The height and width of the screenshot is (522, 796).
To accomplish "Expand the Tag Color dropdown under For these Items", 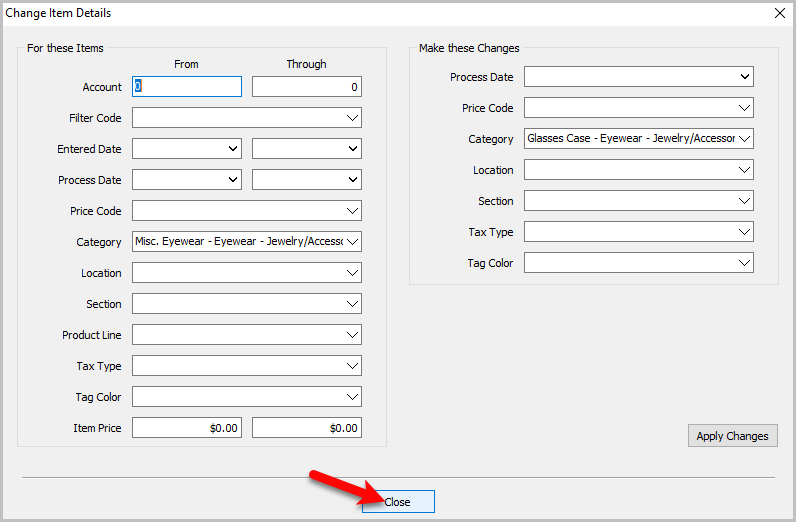I will point(247,397).
